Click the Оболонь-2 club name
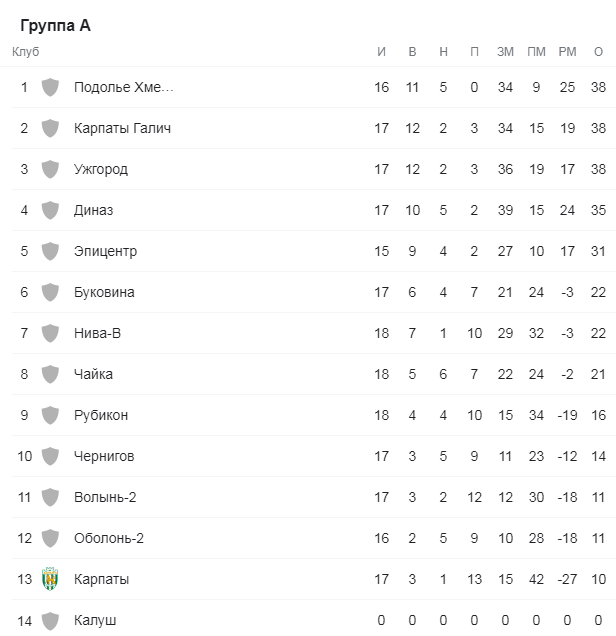 (109, 538)
